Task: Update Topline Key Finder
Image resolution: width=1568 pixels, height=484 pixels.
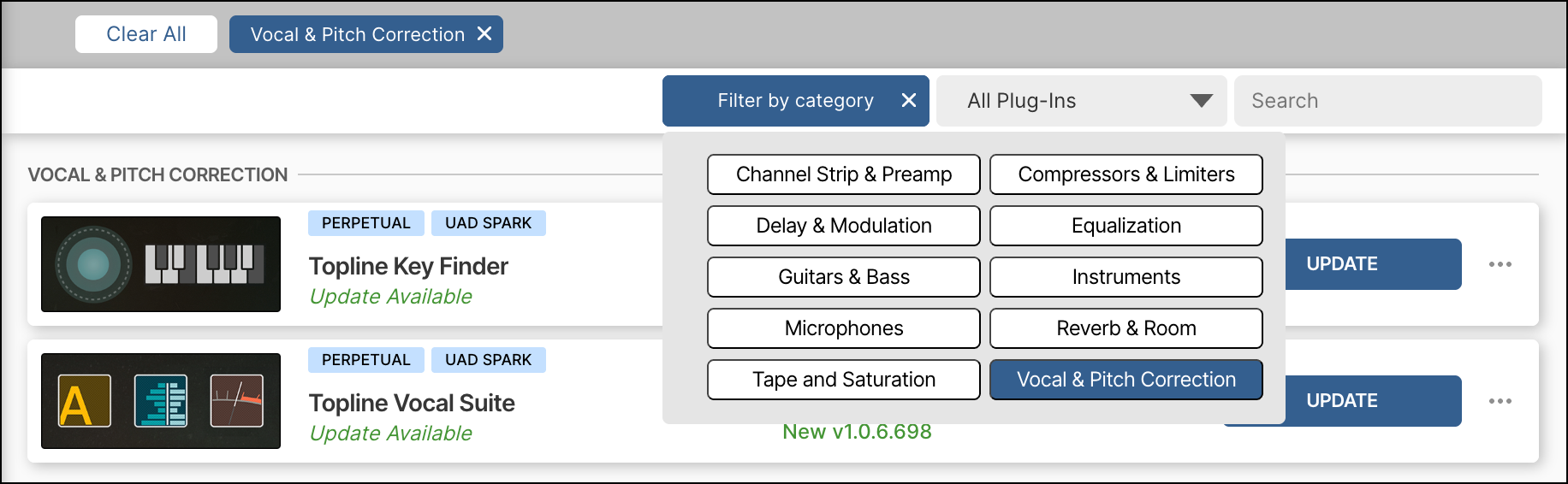Action: coord(1373,264)
